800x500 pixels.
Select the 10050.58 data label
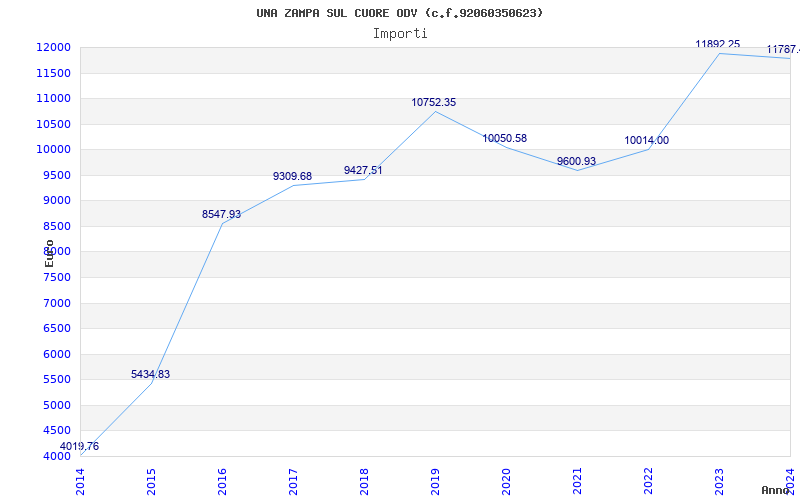[505, 138]
